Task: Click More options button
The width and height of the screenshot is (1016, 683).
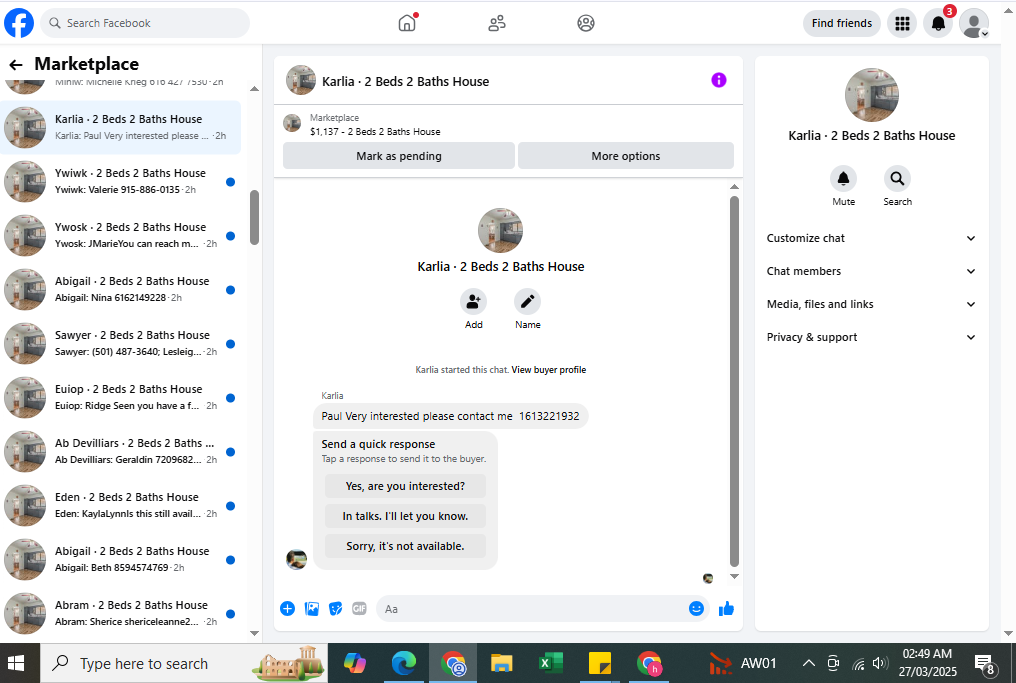Action: 625,156
